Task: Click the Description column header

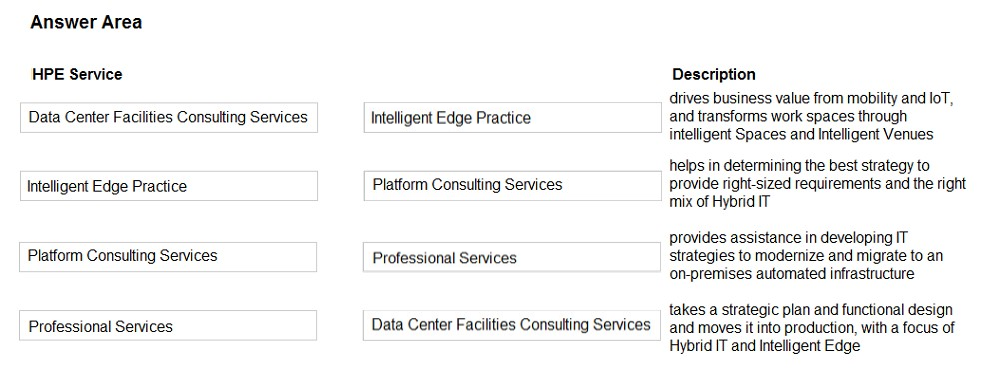Action: pyautogui.click(x=714, y=75)
